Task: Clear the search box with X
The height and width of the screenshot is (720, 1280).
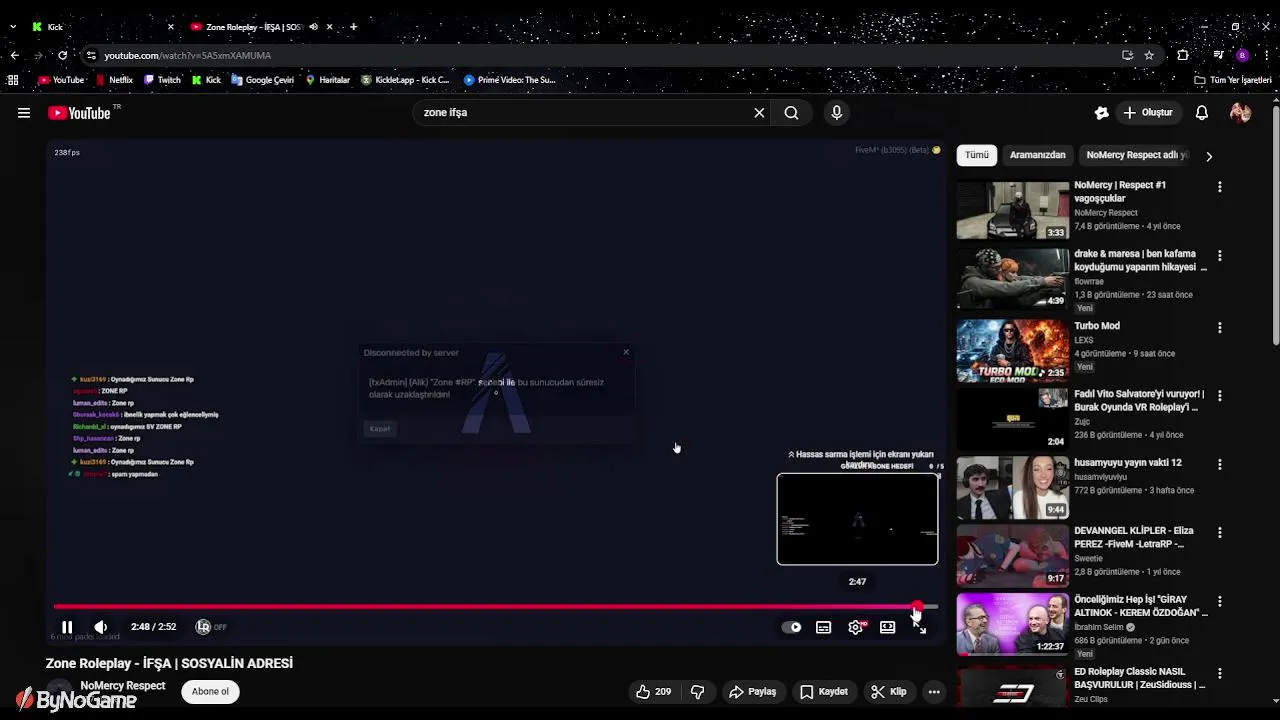Action: (759, 113)
